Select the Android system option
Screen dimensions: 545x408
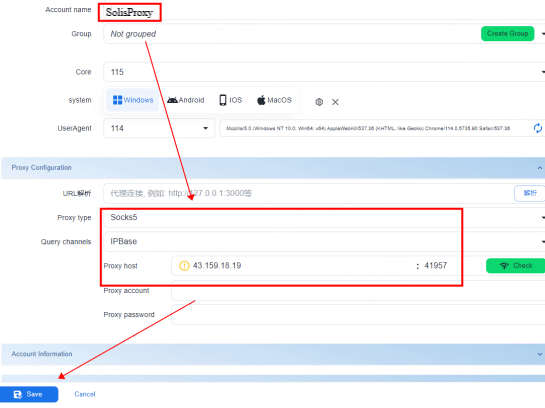[x=186, y=100]
